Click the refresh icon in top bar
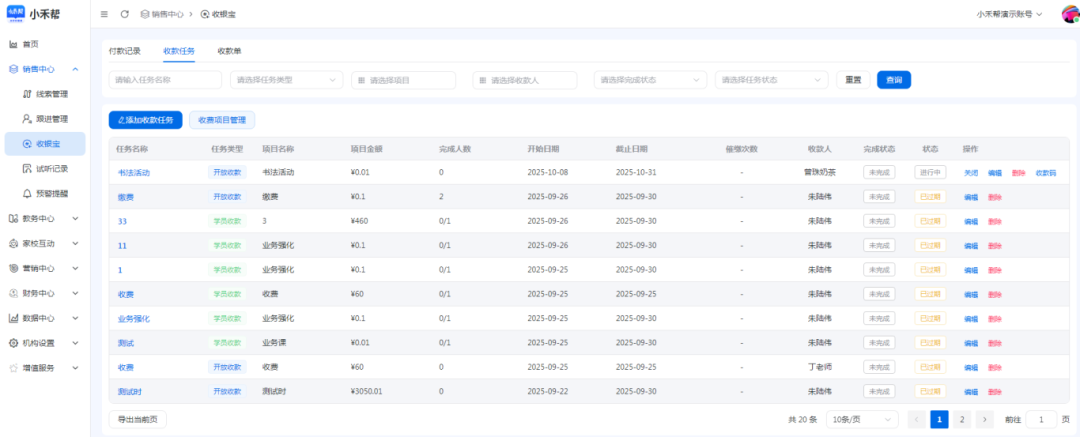 click(x=124, y=14)
